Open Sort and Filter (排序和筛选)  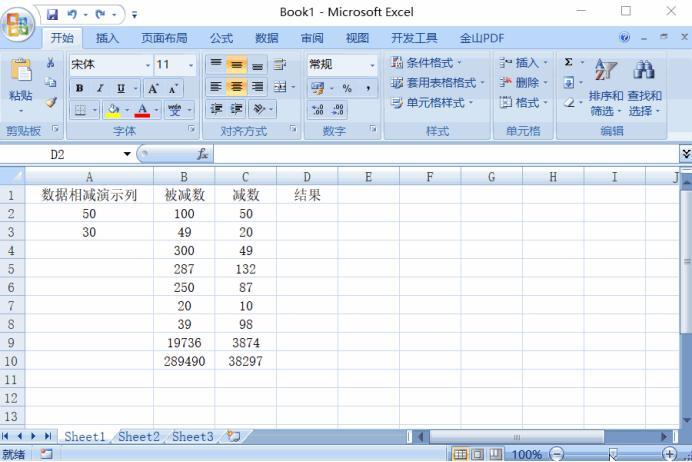[606, 86]
